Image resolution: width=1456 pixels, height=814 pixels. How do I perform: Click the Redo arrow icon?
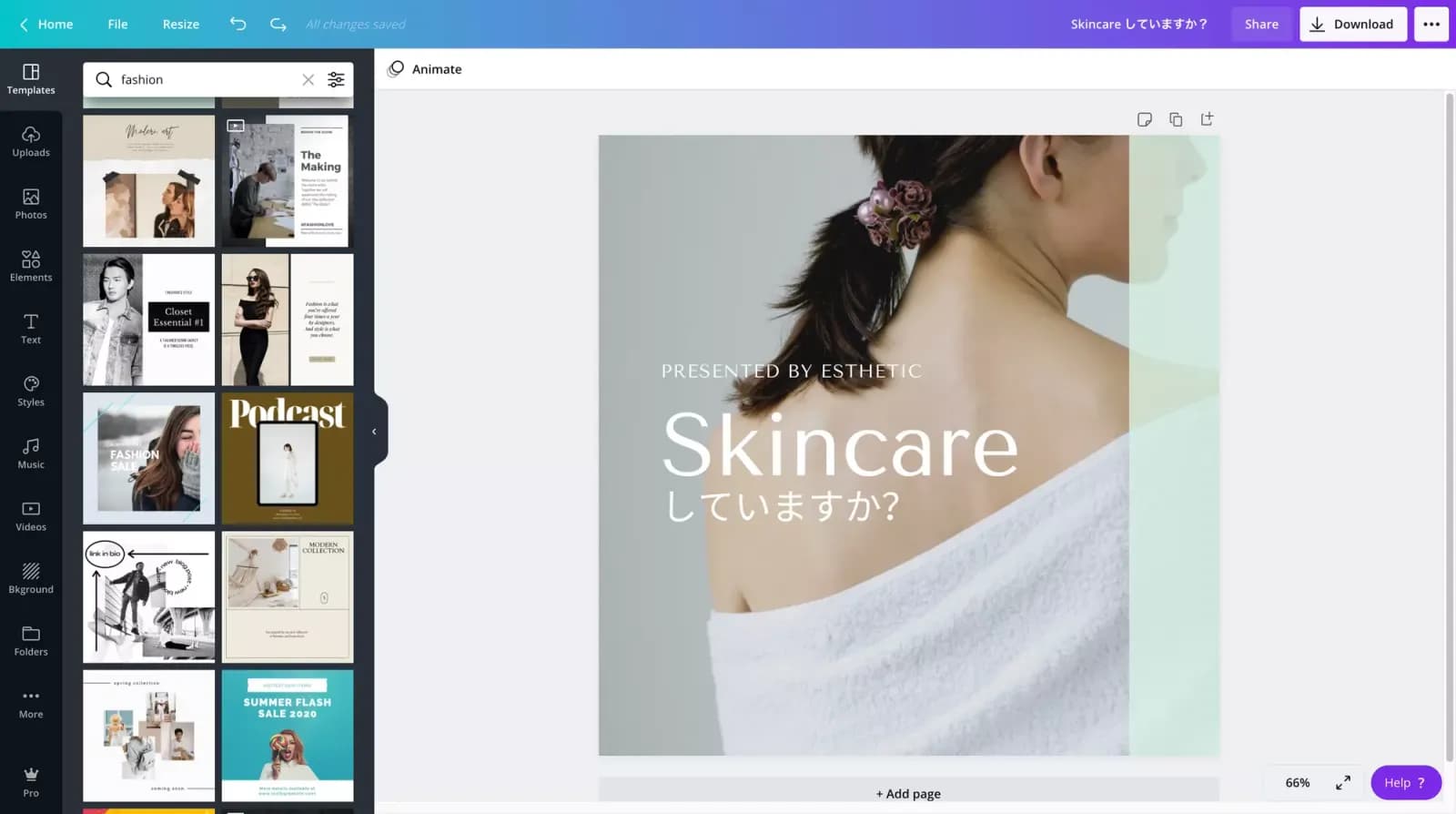pyautogui.click(x=278, y=25)
